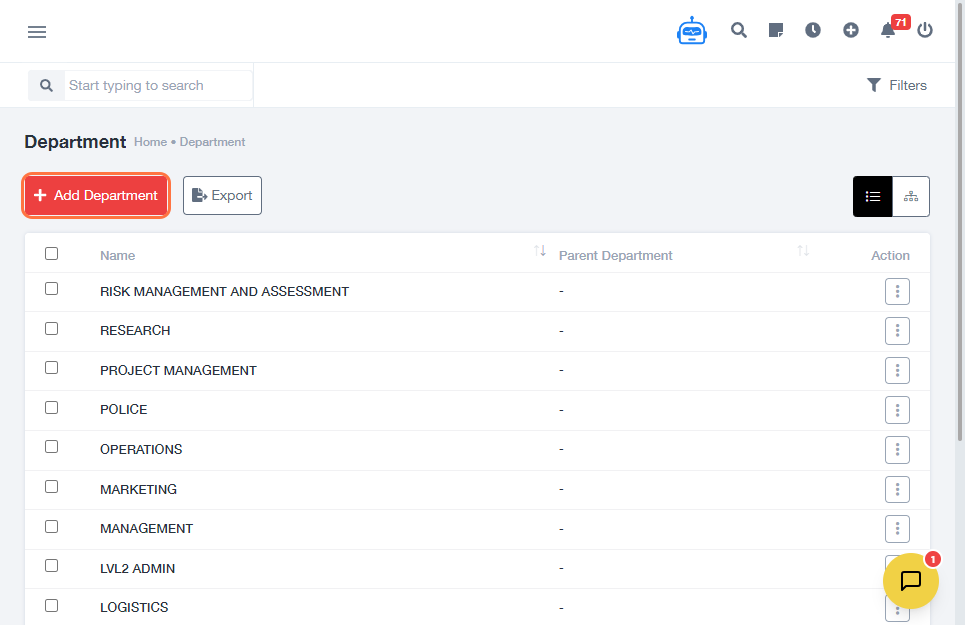Screen dimensions: 965x625
Task: Open action menu for RISK MANAGEMENT AND ASSESSMENT
Action: click(x=897, y=292)
